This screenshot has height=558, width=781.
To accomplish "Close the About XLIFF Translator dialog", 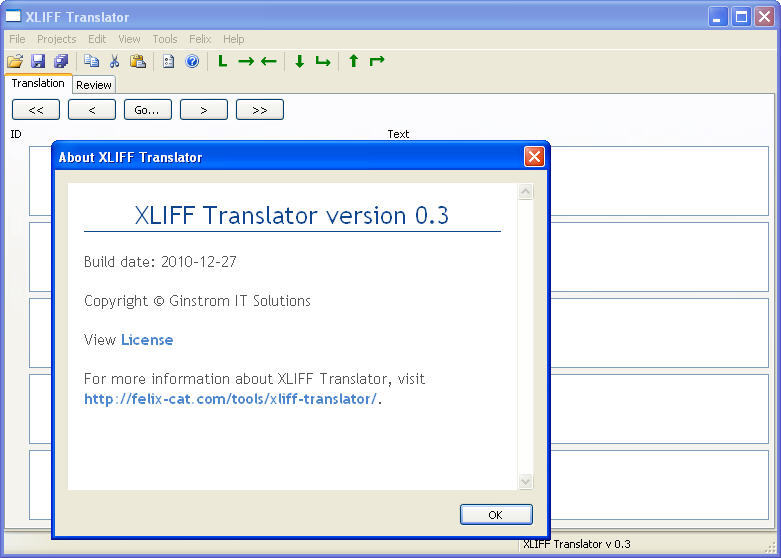I will [534, 157].
